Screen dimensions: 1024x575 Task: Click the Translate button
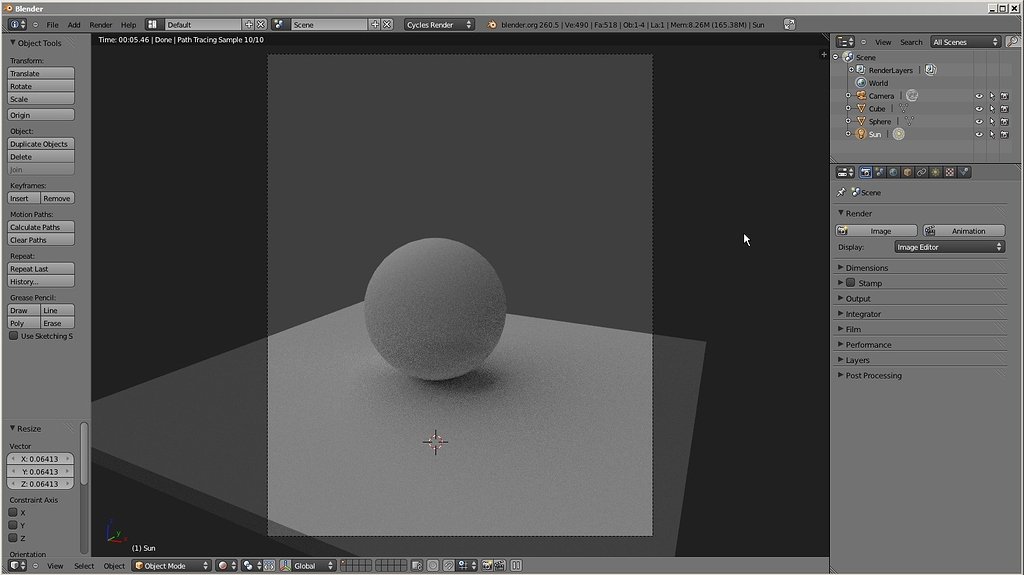click(x=40, y=73)
